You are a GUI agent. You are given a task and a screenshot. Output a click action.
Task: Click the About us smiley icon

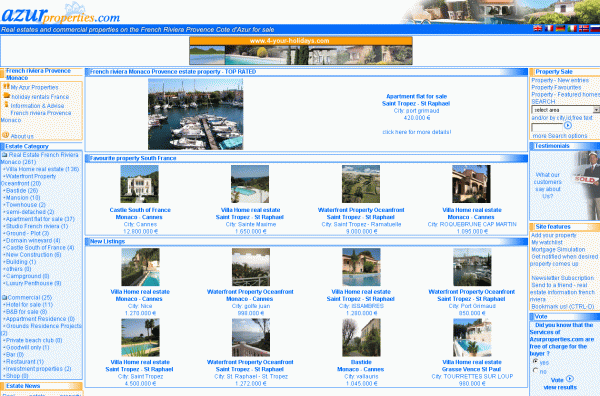tap(5, 135)
